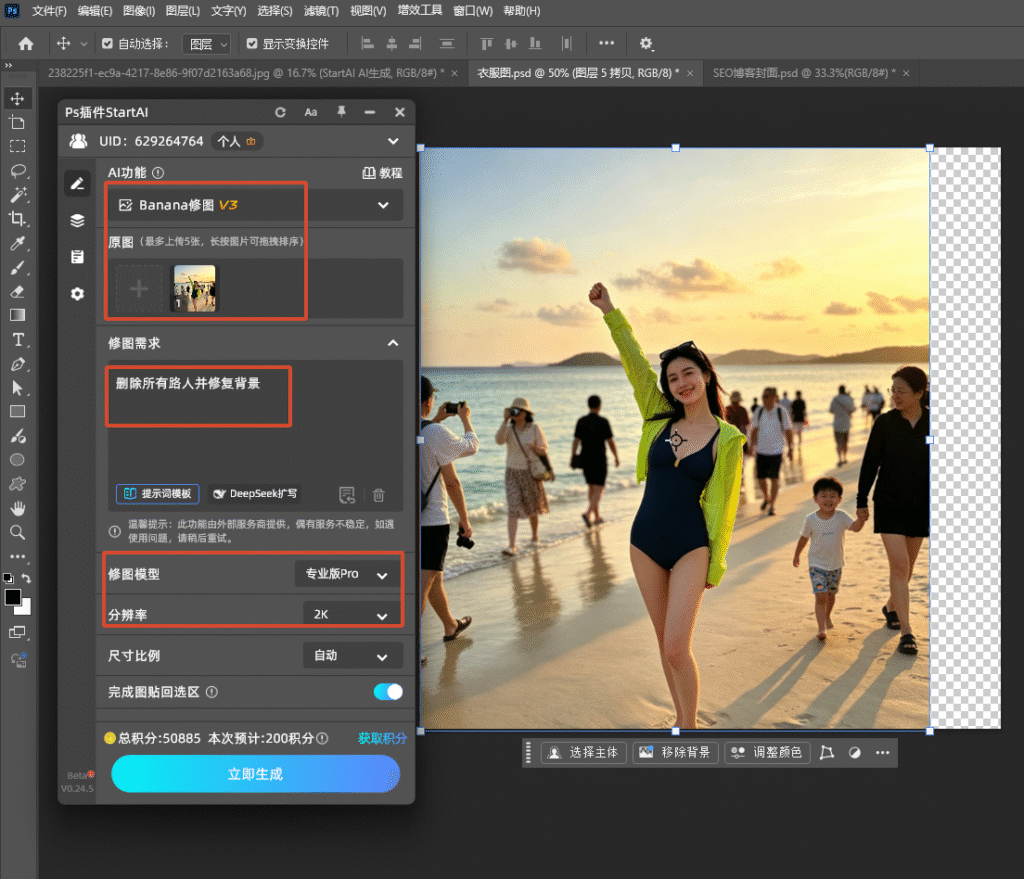
Task: Open the 滤镜(T) menu
Action: pyautogui.click(x=321, y=11)
